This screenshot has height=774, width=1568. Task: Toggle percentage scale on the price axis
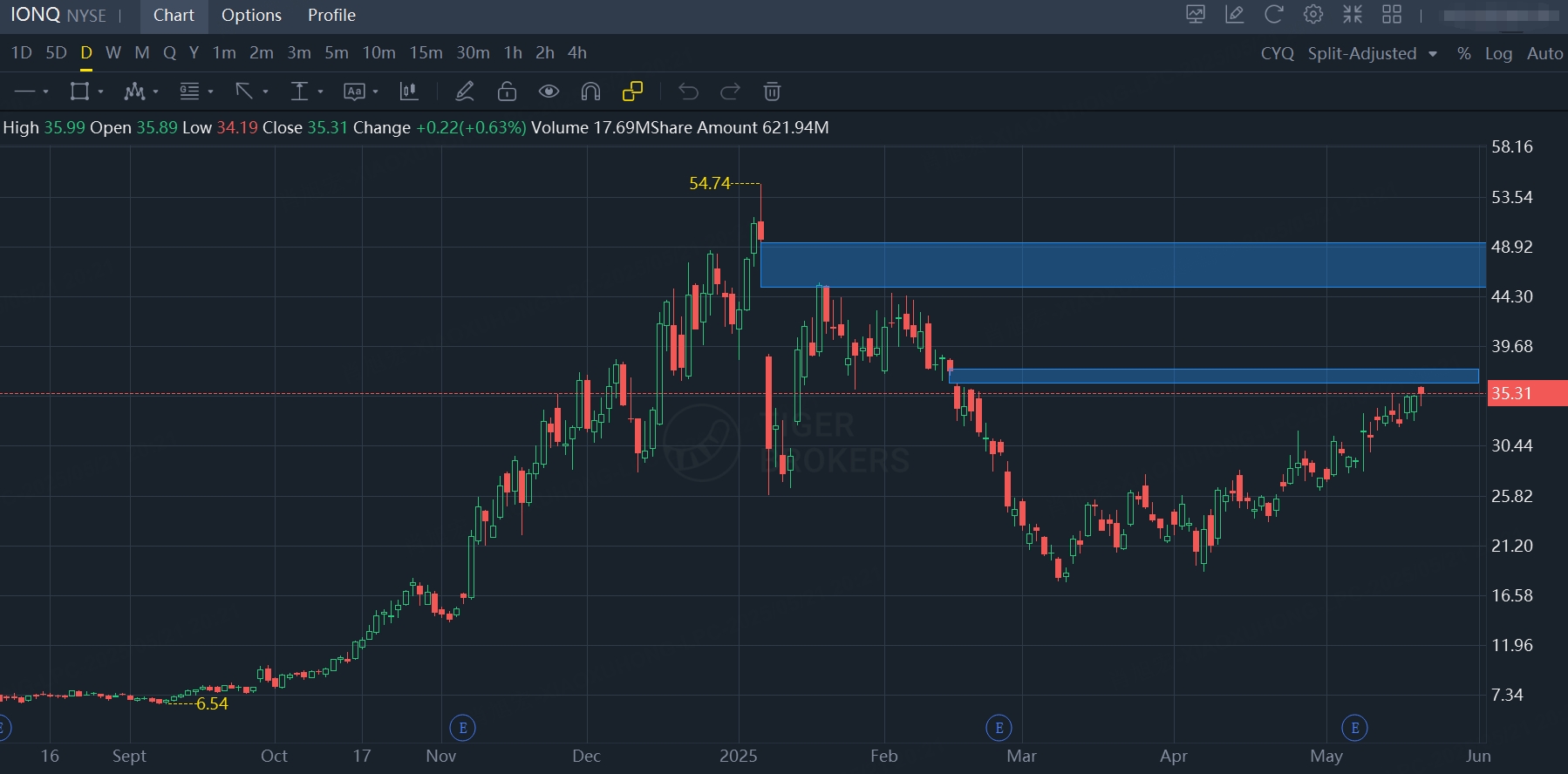click(x=1464, y=53)
